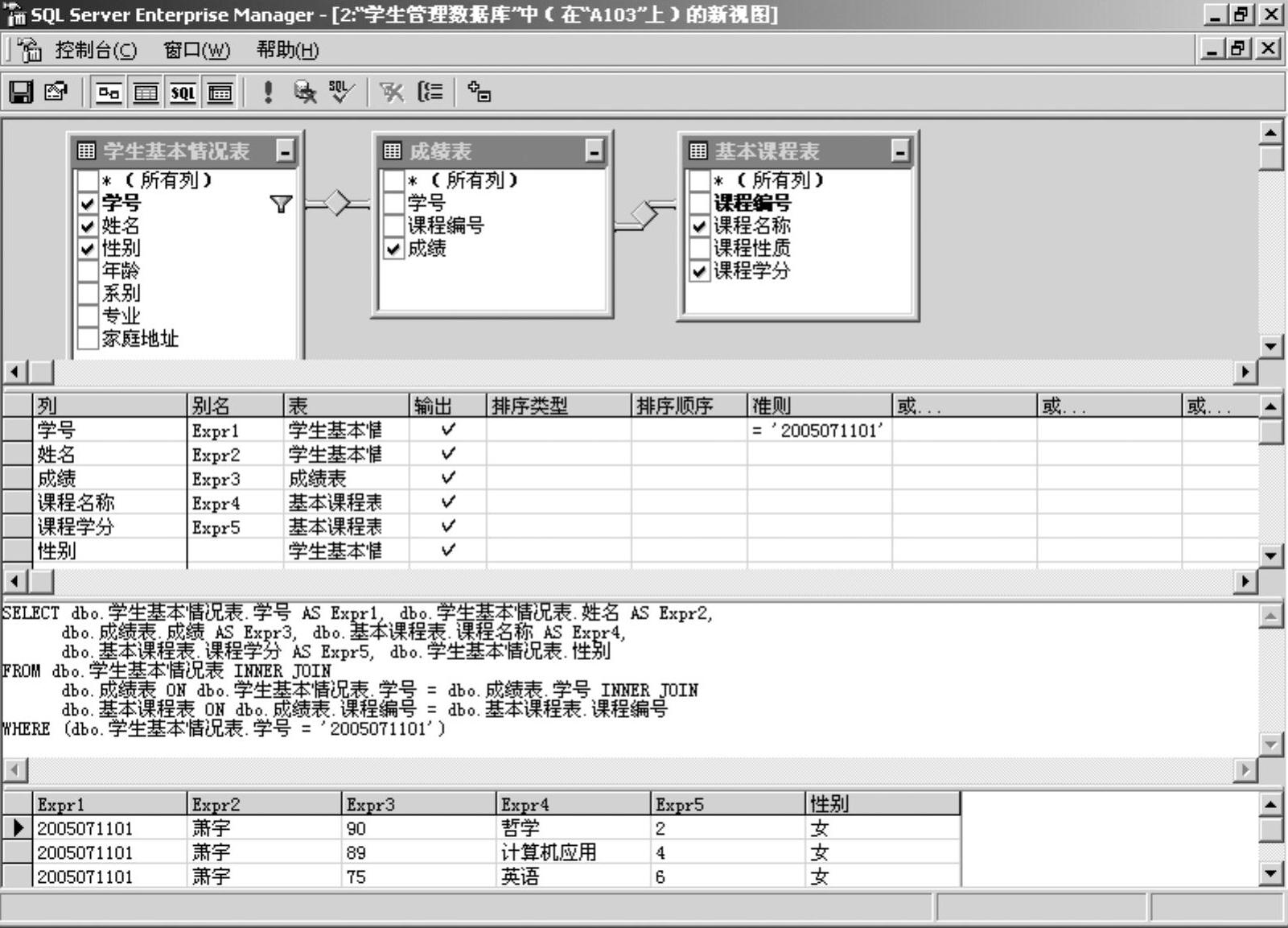The image size is (1288, 928).
Task: Click the Cancel Execution toolbar icon
Action: 305,93
